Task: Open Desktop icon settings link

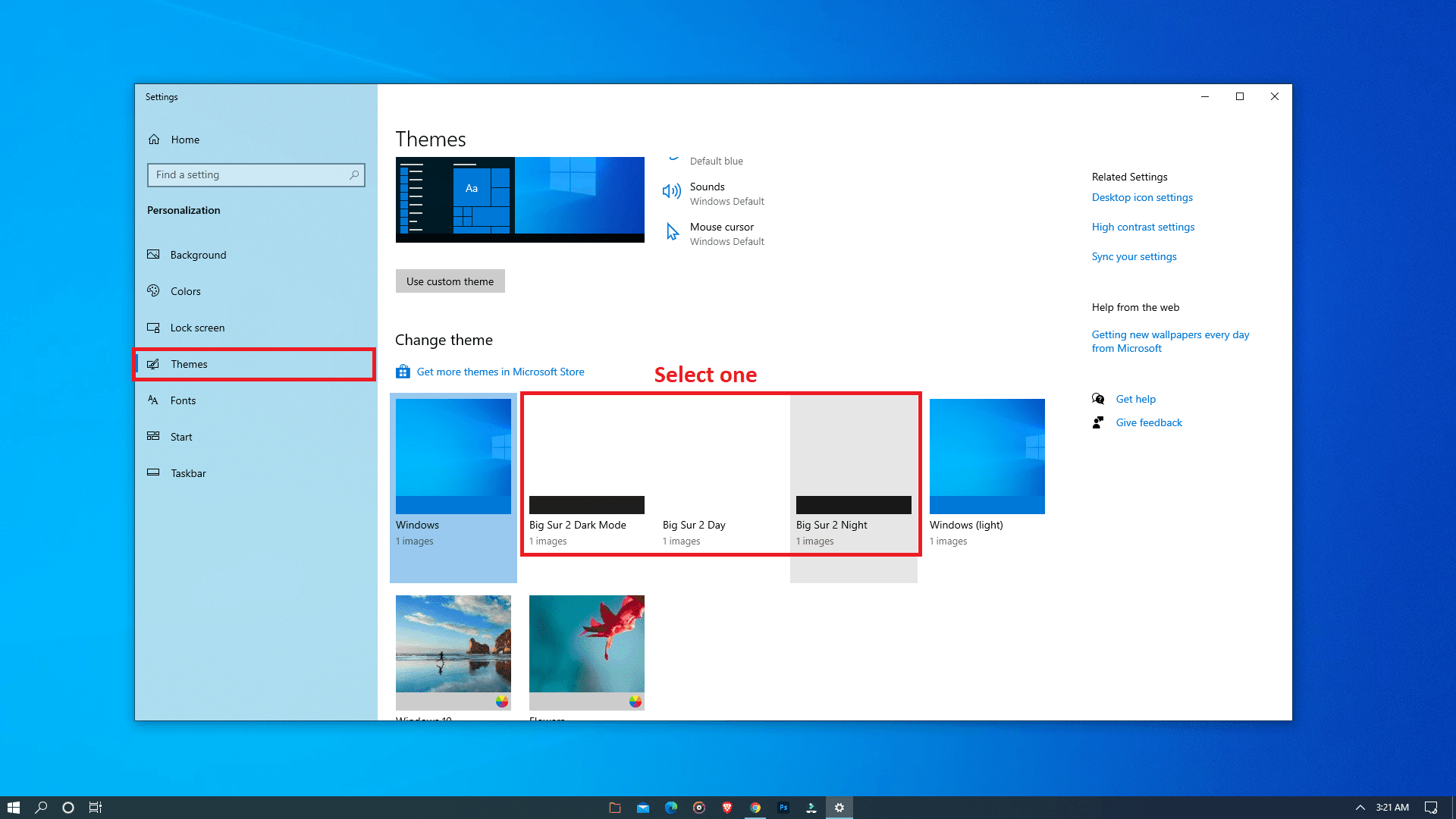Action: coord(1142,197)
